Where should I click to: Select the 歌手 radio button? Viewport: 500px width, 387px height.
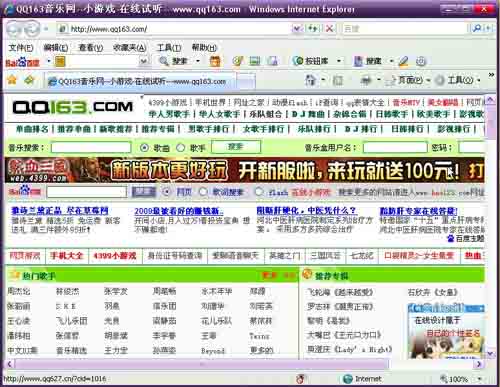pyautogui.click(x=180, y=148)
